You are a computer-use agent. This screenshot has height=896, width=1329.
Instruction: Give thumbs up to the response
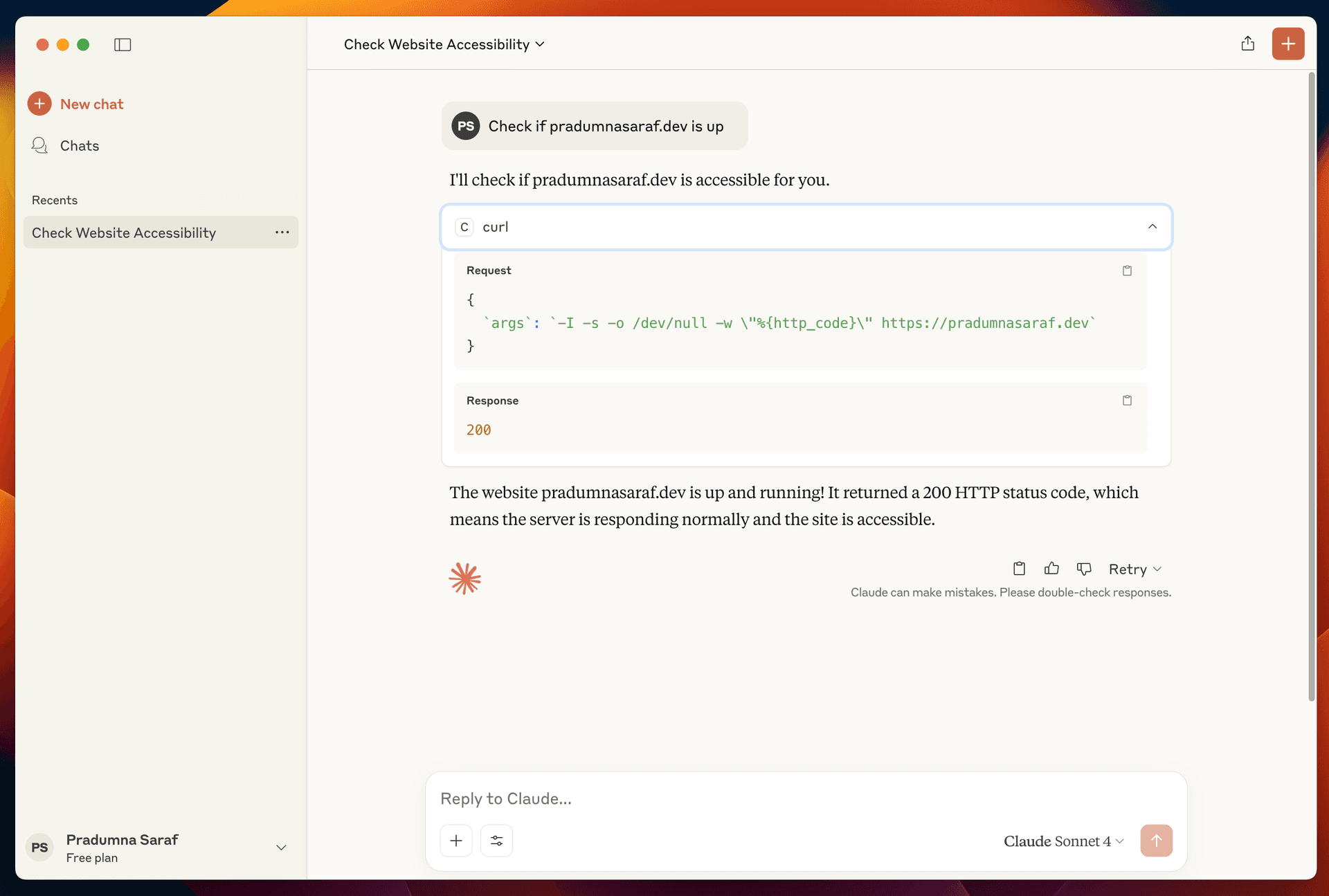tap(1051, 569)
